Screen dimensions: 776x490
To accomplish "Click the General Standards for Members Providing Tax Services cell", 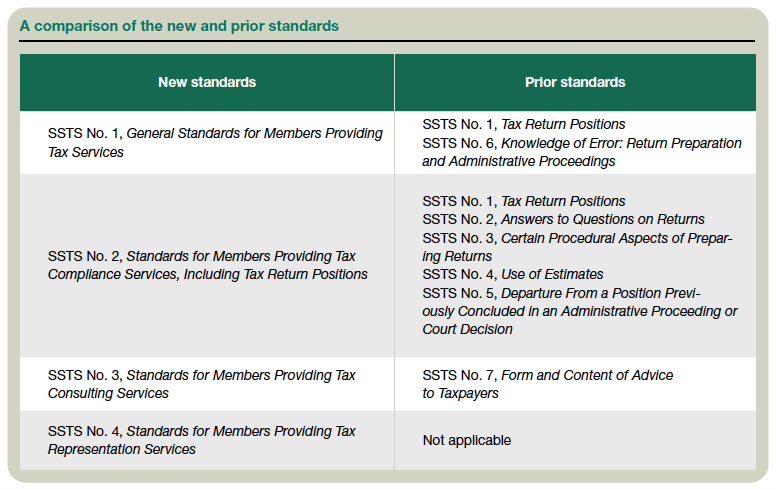I will (214, 142).
